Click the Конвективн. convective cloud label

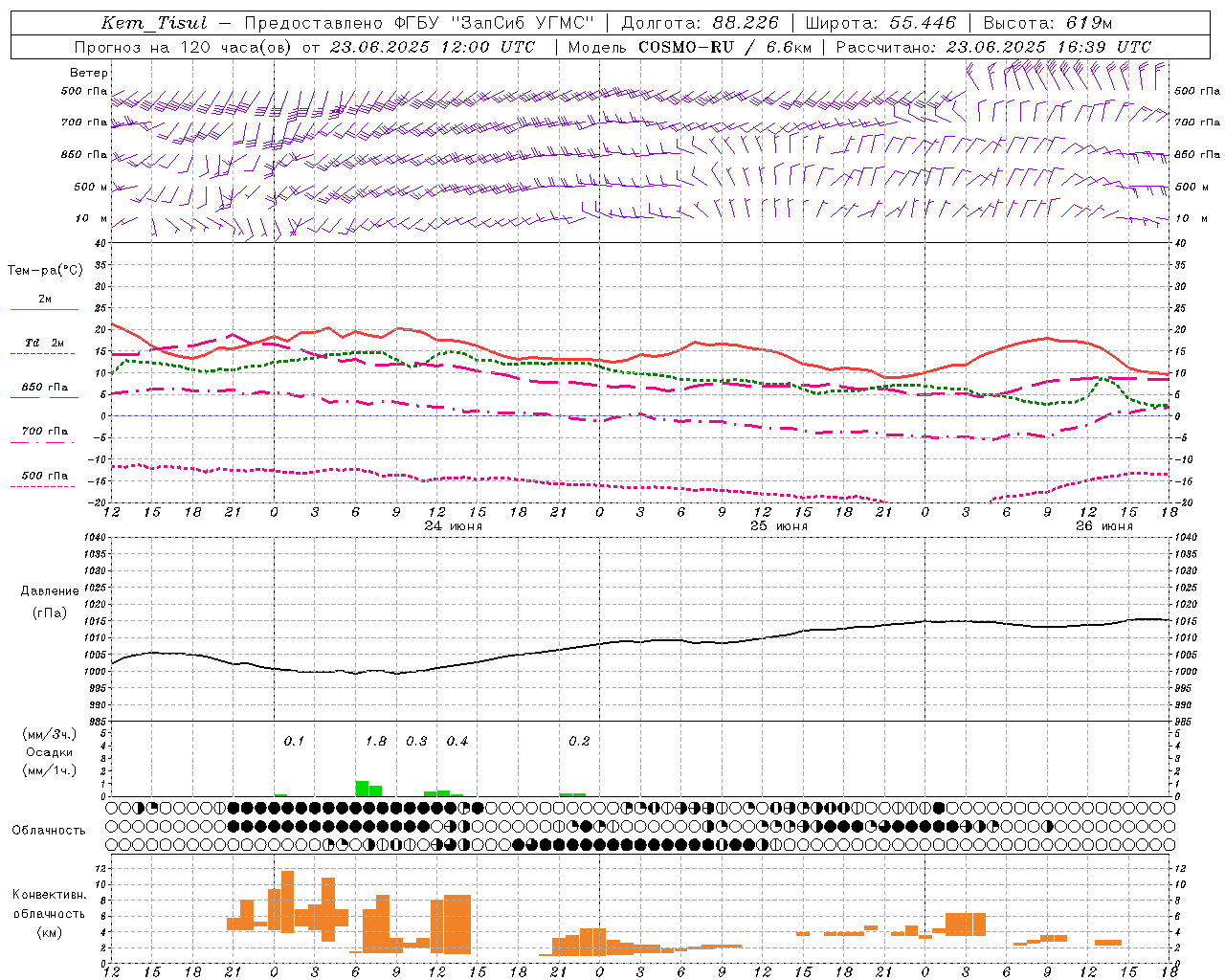click(x=49, y=895)
